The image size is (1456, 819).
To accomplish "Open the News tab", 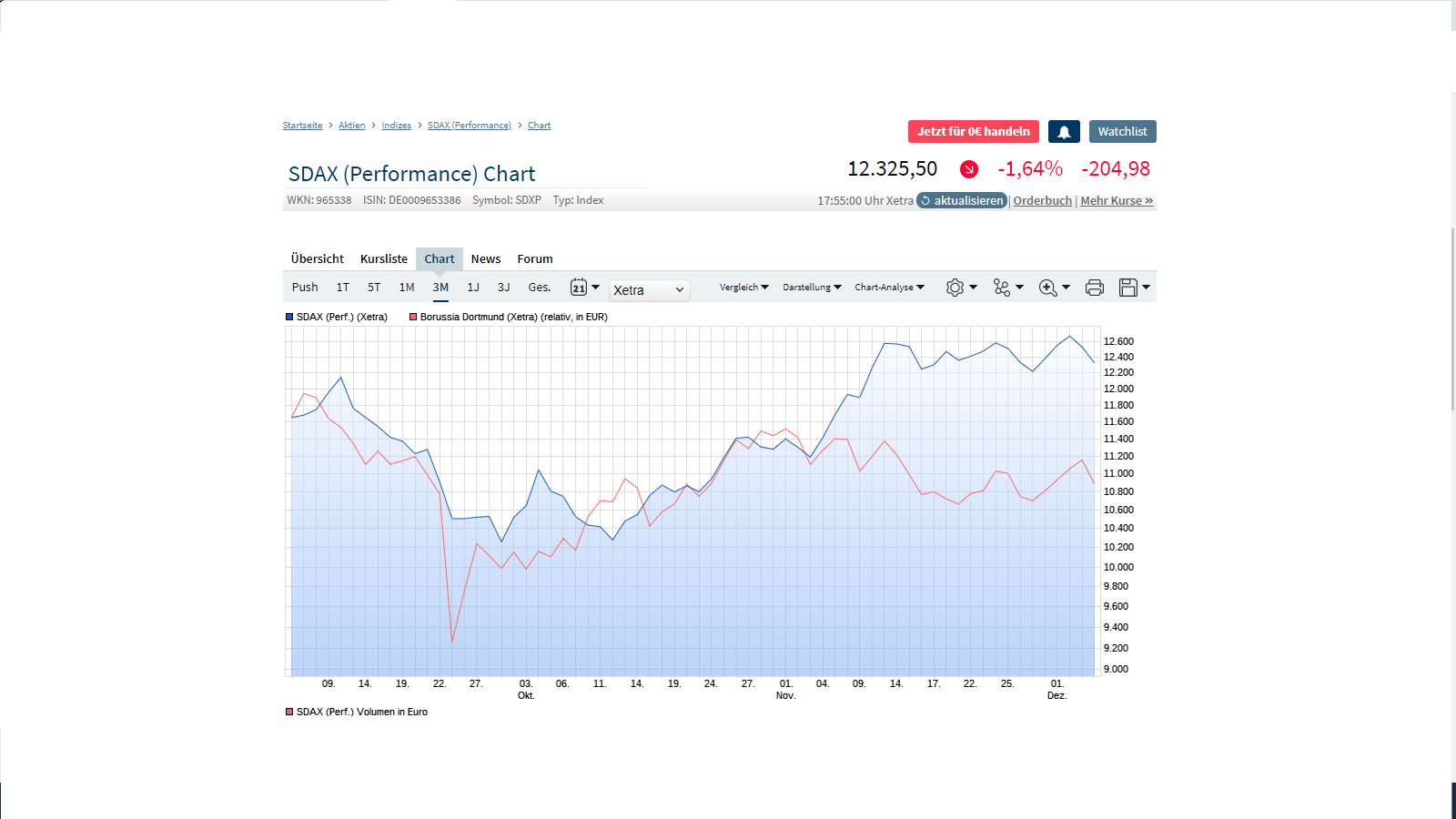I will pos(486,259).
